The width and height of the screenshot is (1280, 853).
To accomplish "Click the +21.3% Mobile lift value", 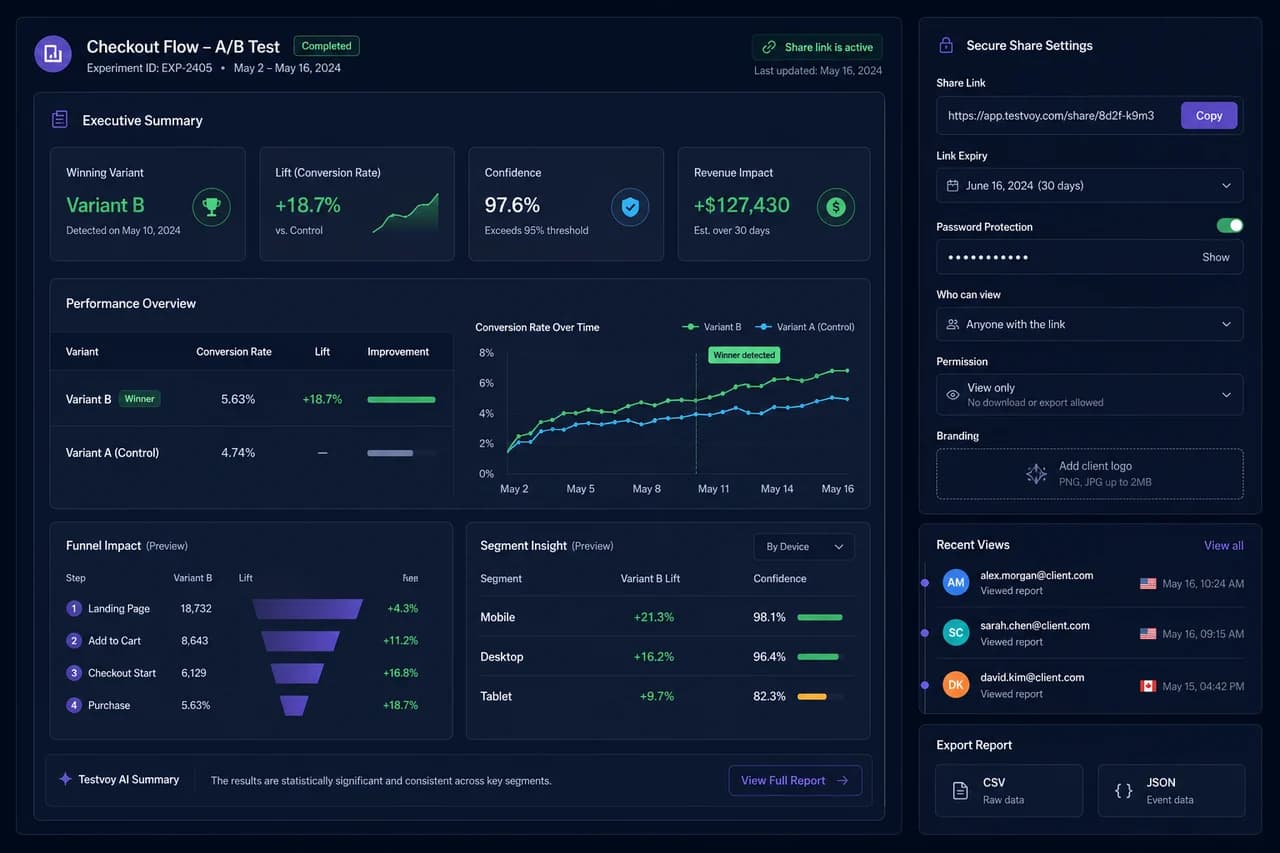I will click(x=654, y=617).
